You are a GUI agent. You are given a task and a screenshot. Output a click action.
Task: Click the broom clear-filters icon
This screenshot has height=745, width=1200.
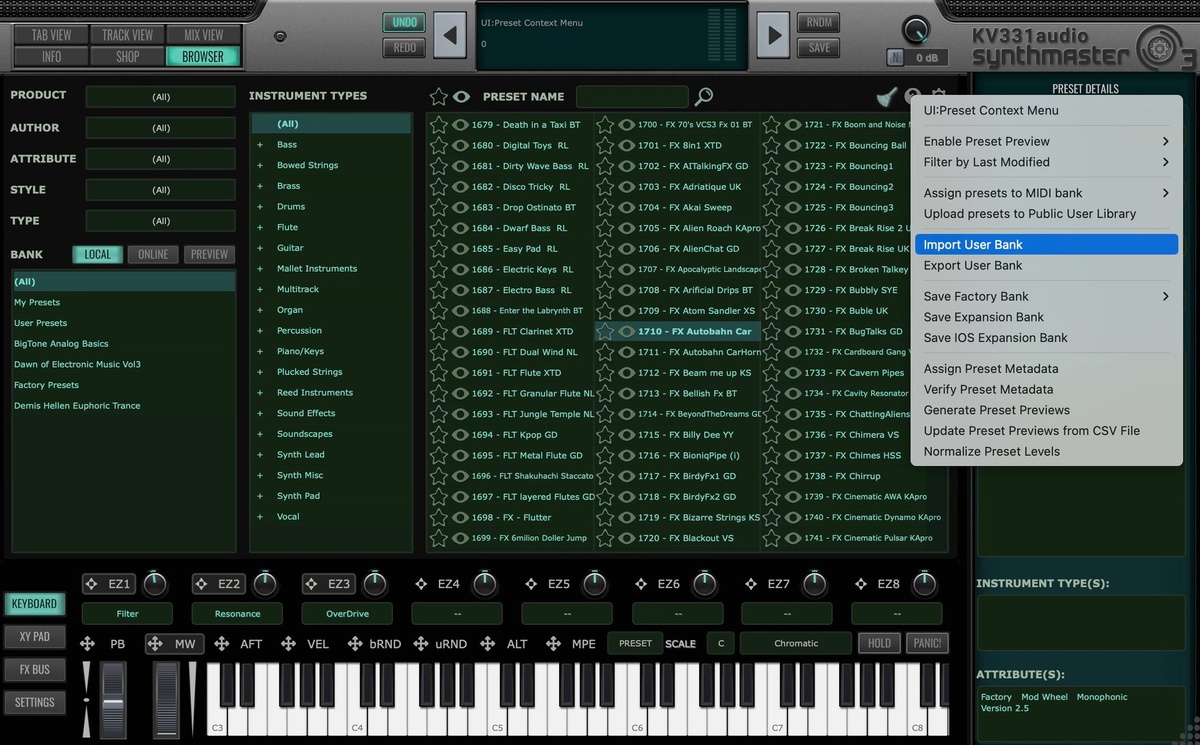tap(886, 97)
